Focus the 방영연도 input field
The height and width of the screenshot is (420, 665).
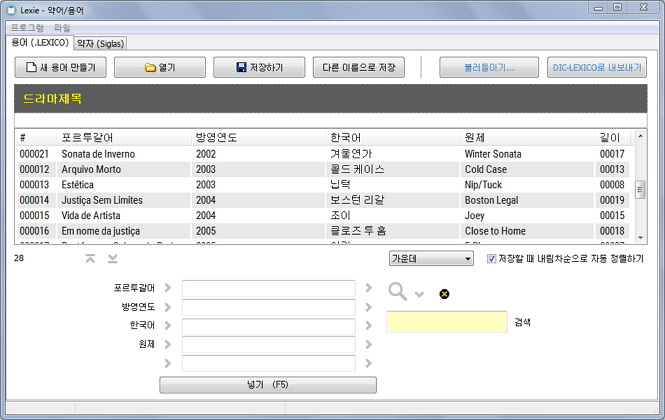(x=268, y=307)
